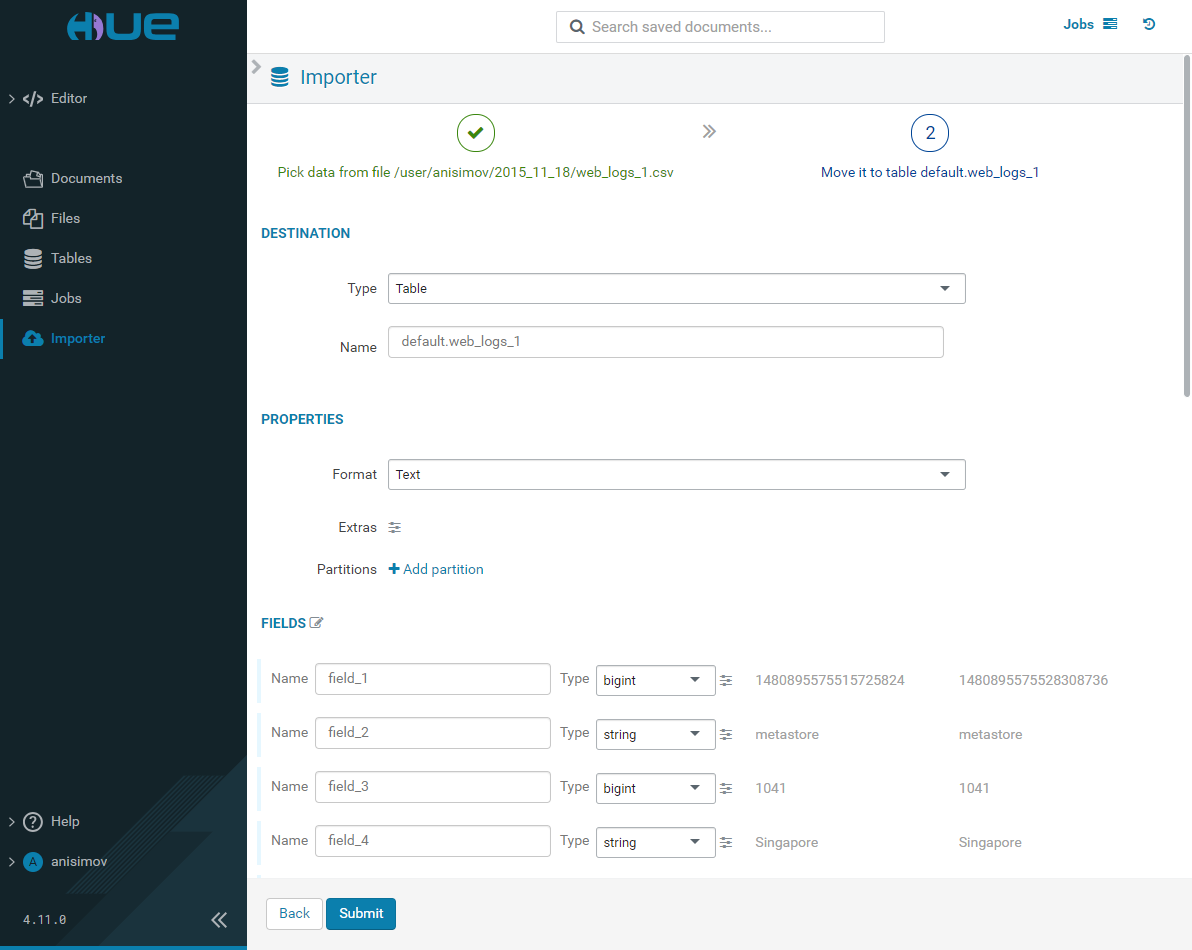Click the first Singapore sample value
Screen dimensions: 1192x950
click(787, 843)
